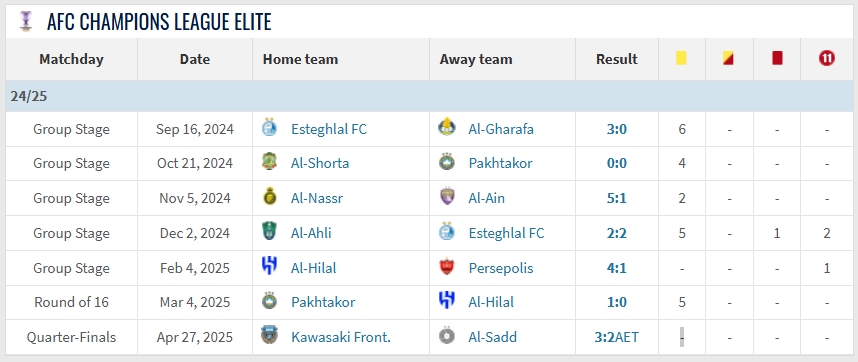Click the Kawasaki Front. club crest
This screenshot has width=858, height=362.
pos(269,335)
